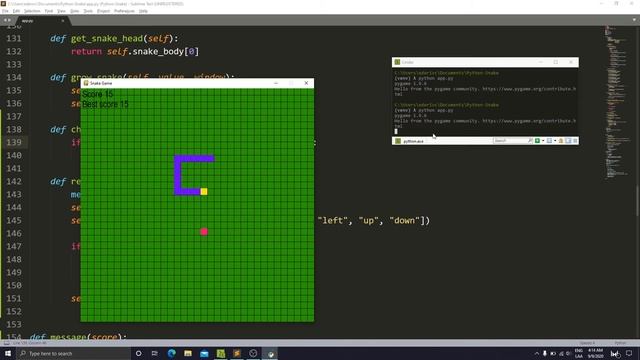Click the Python syntax selector in status bar
640x360 pixels.
[x=620, y=343]
